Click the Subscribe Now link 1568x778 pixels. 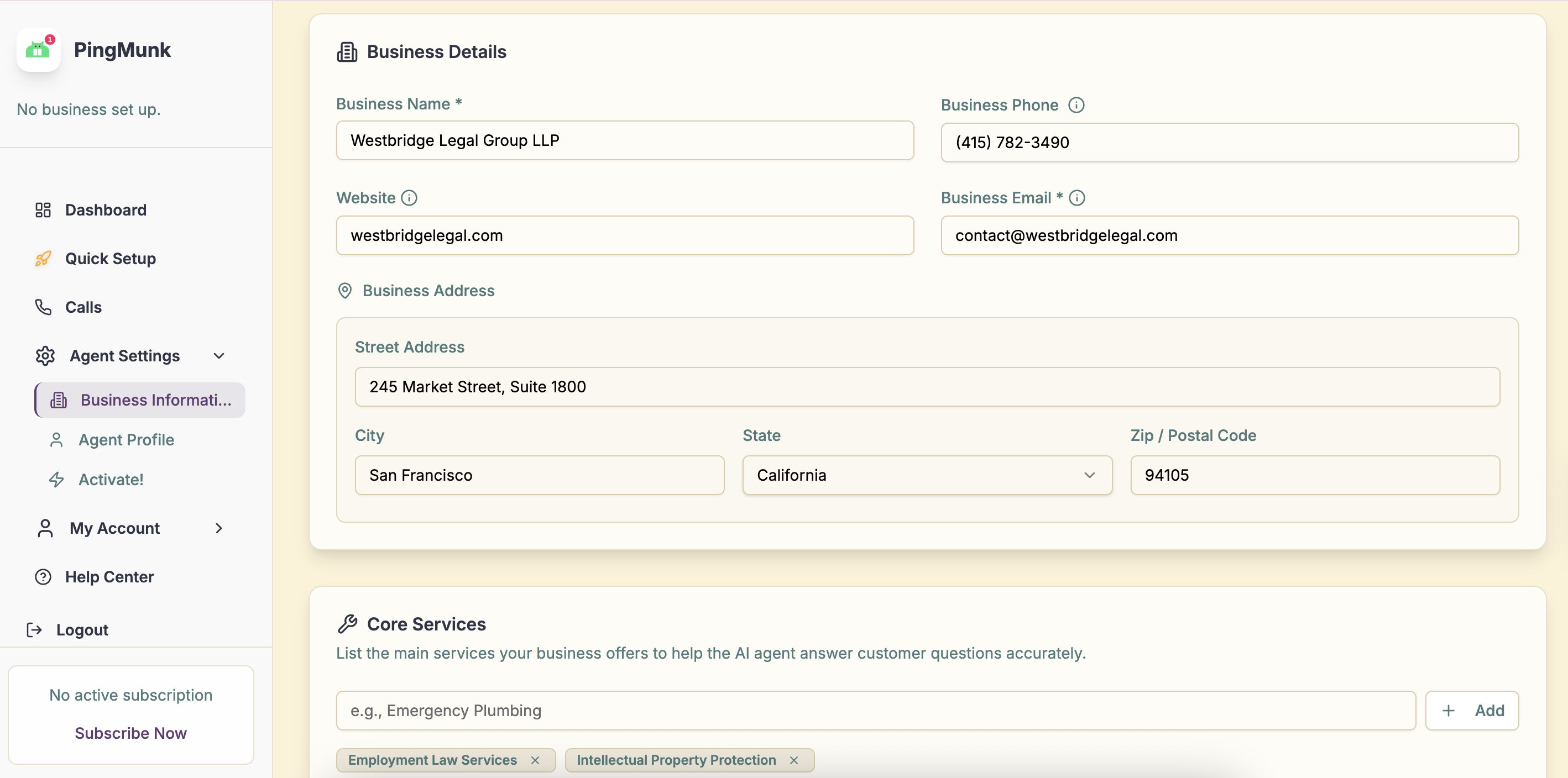pyautogui.click(x=130, y=733)
